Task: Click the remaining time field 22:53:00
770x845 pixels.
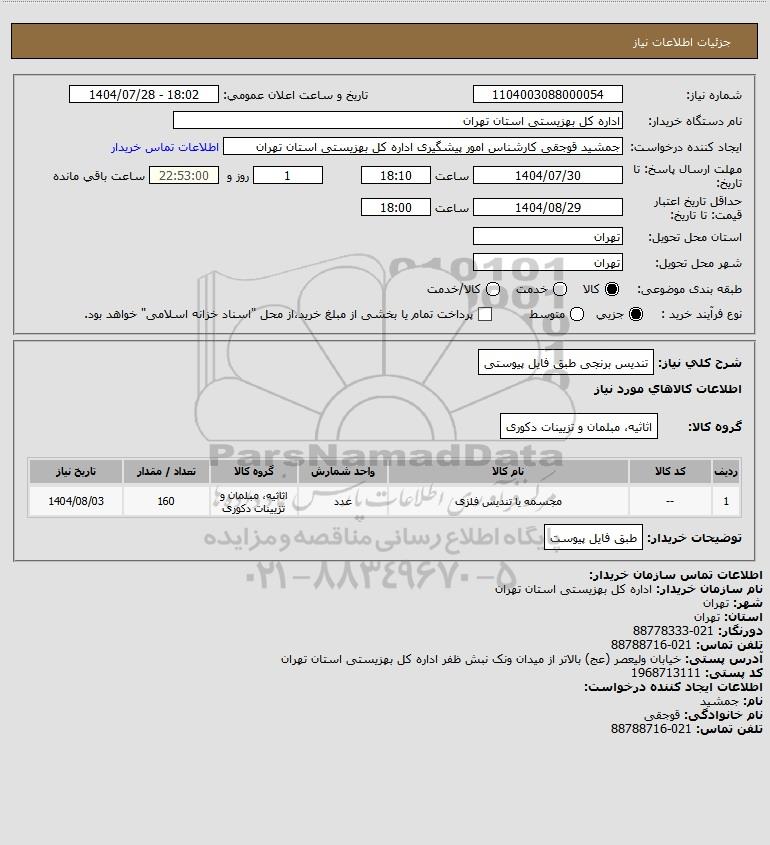Action: 184,175
